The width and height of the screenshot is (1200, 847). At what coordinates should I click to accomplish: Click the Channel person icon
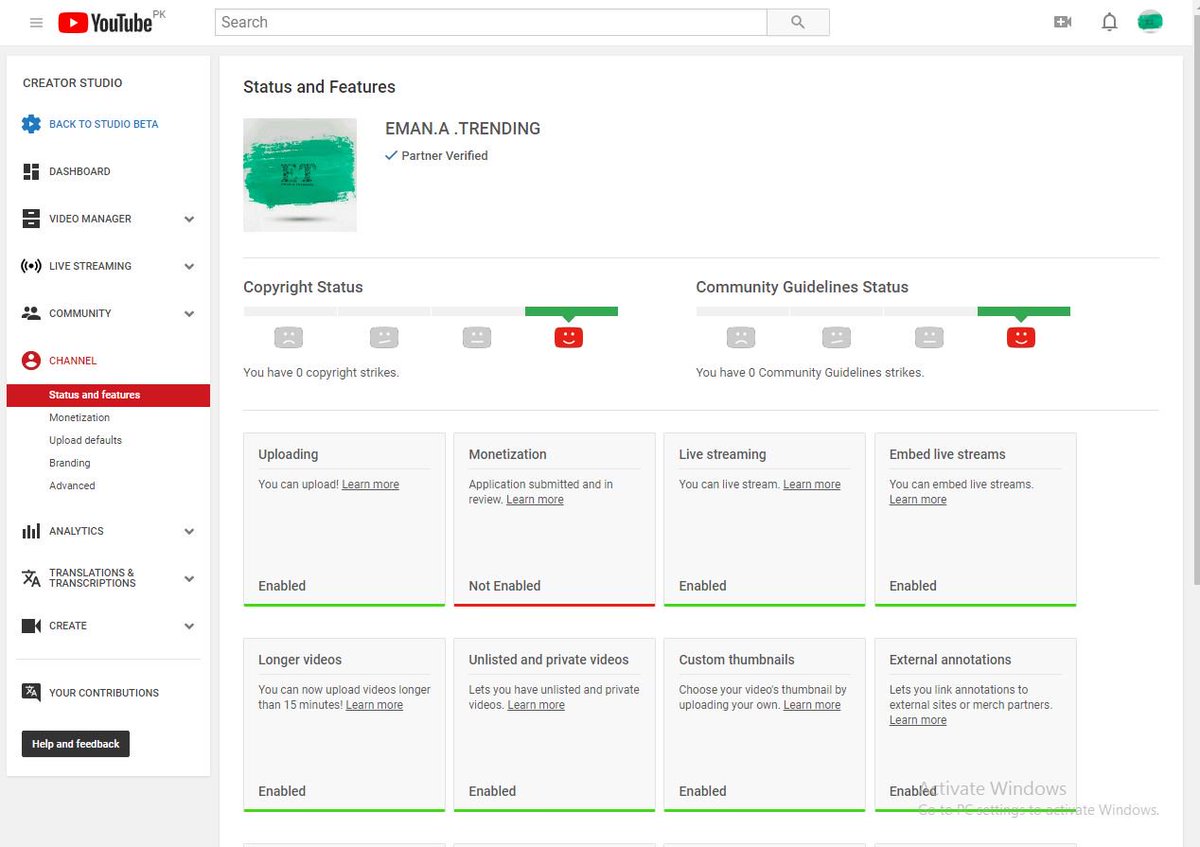pyautogui.click(x=31, y=360)
